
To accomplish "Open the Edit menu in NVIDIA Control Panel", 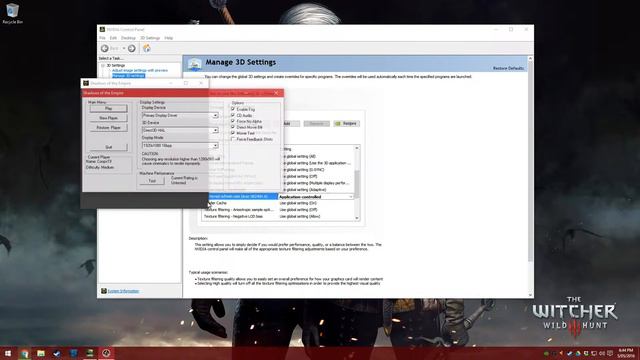I will [113, 38].
